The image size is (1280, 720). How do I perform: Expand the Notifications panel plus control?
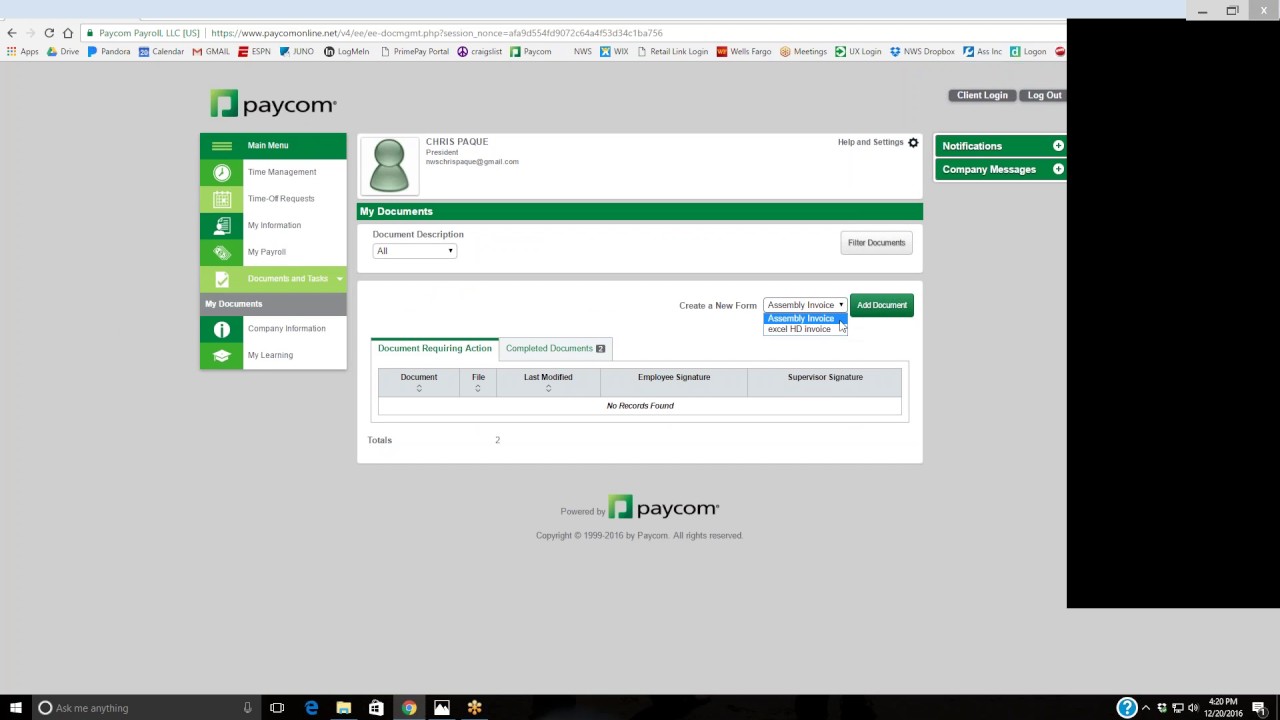click(x=1058, y=146)
